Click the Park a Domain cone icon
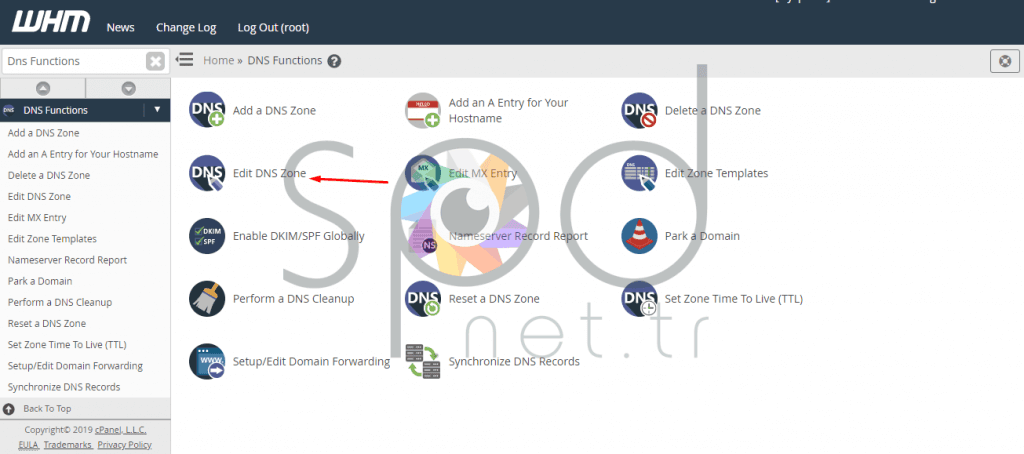This screenshot has width=1024, height=454. click(x=639, y=236)
